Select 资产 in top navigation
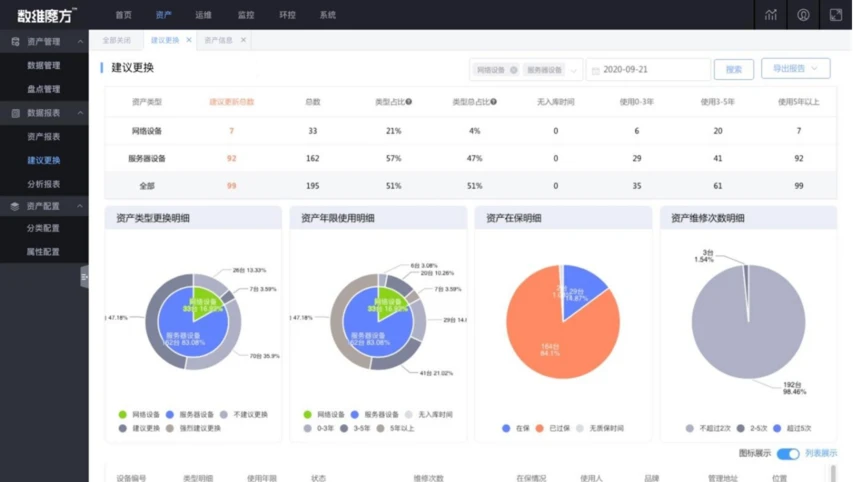The width and height of the screenshot is (853, 482). coord(163,15)
